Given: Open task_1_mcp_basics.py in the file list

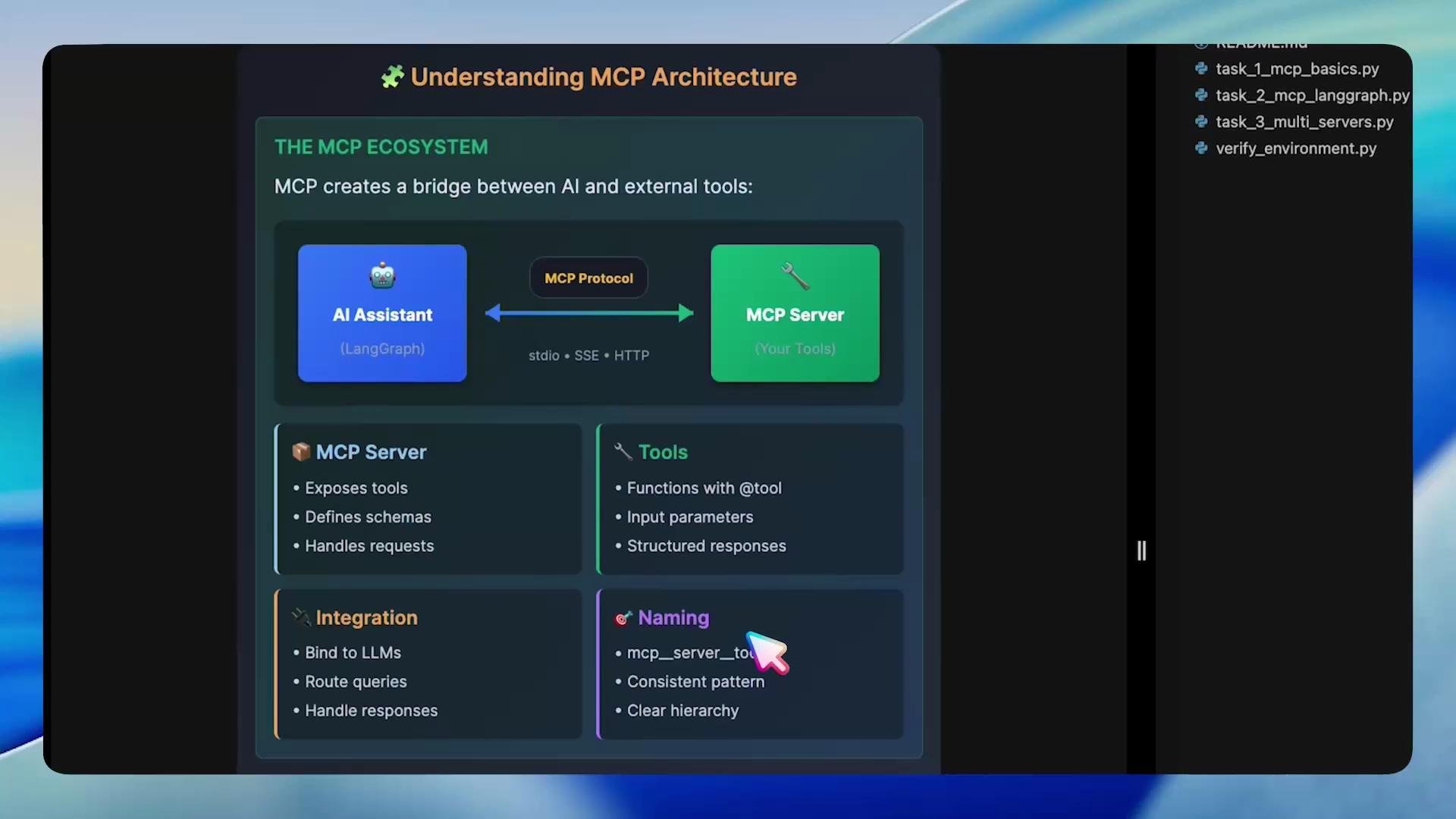Looking at the screenshot, I should click(1297, 69).
